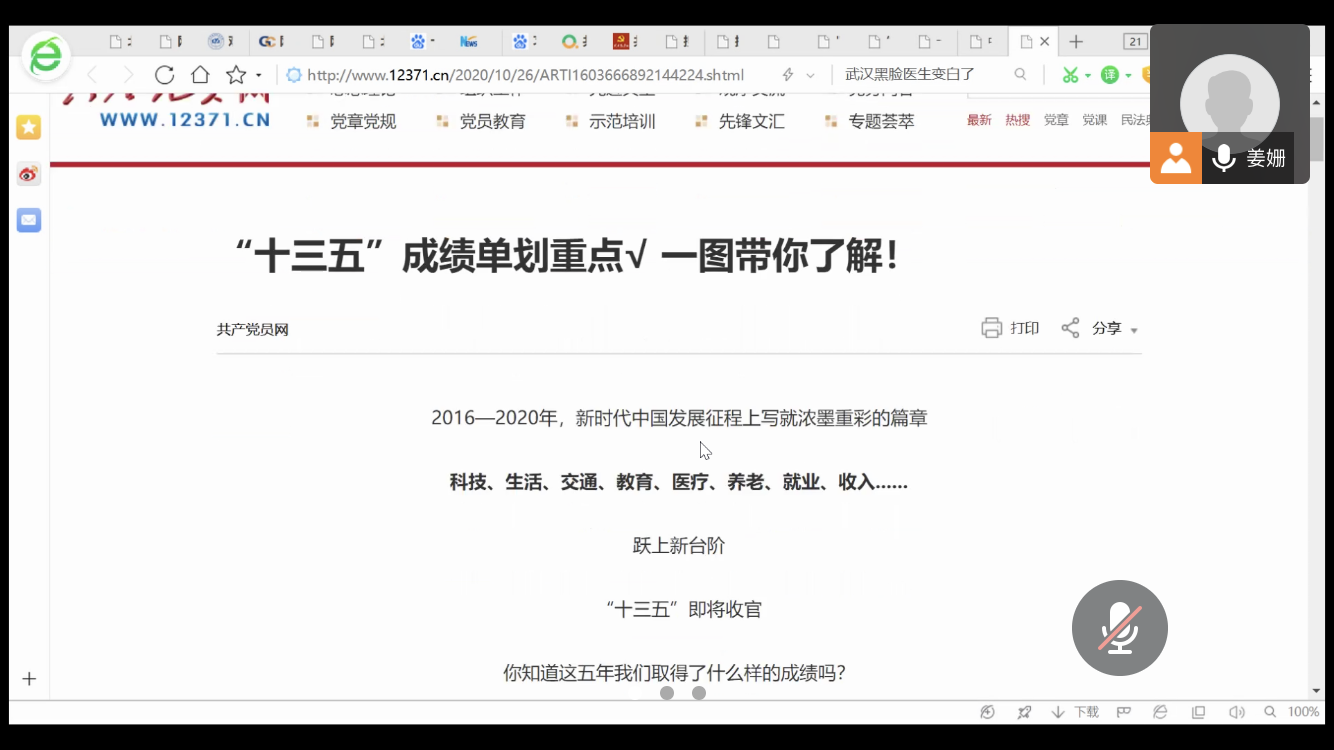Bookmark this page with star icon
This screenshot has width=1334, height=750.
[x=236, y=75]
